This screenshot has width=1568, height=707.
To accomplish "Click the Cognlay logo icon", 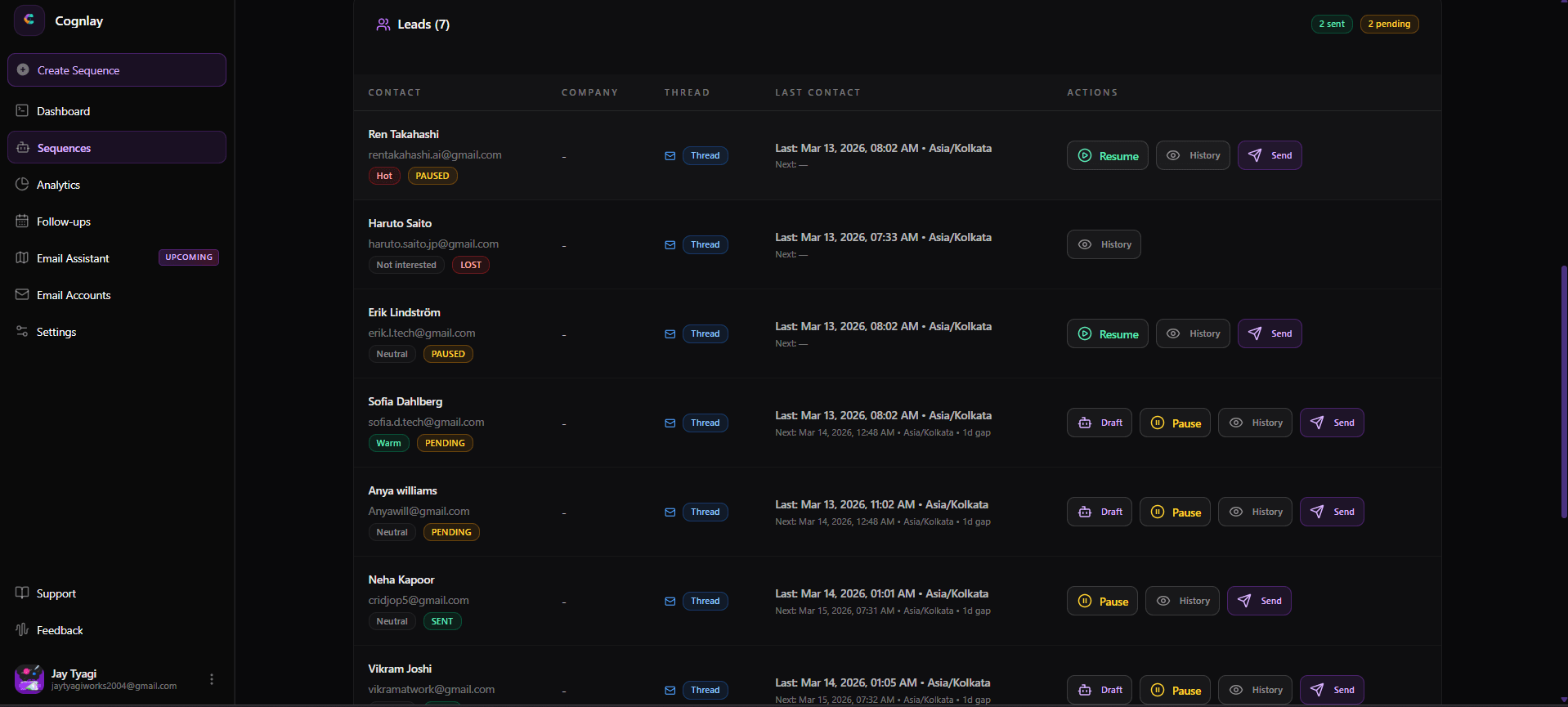I will pyautogui.click(x=29, y=20).
